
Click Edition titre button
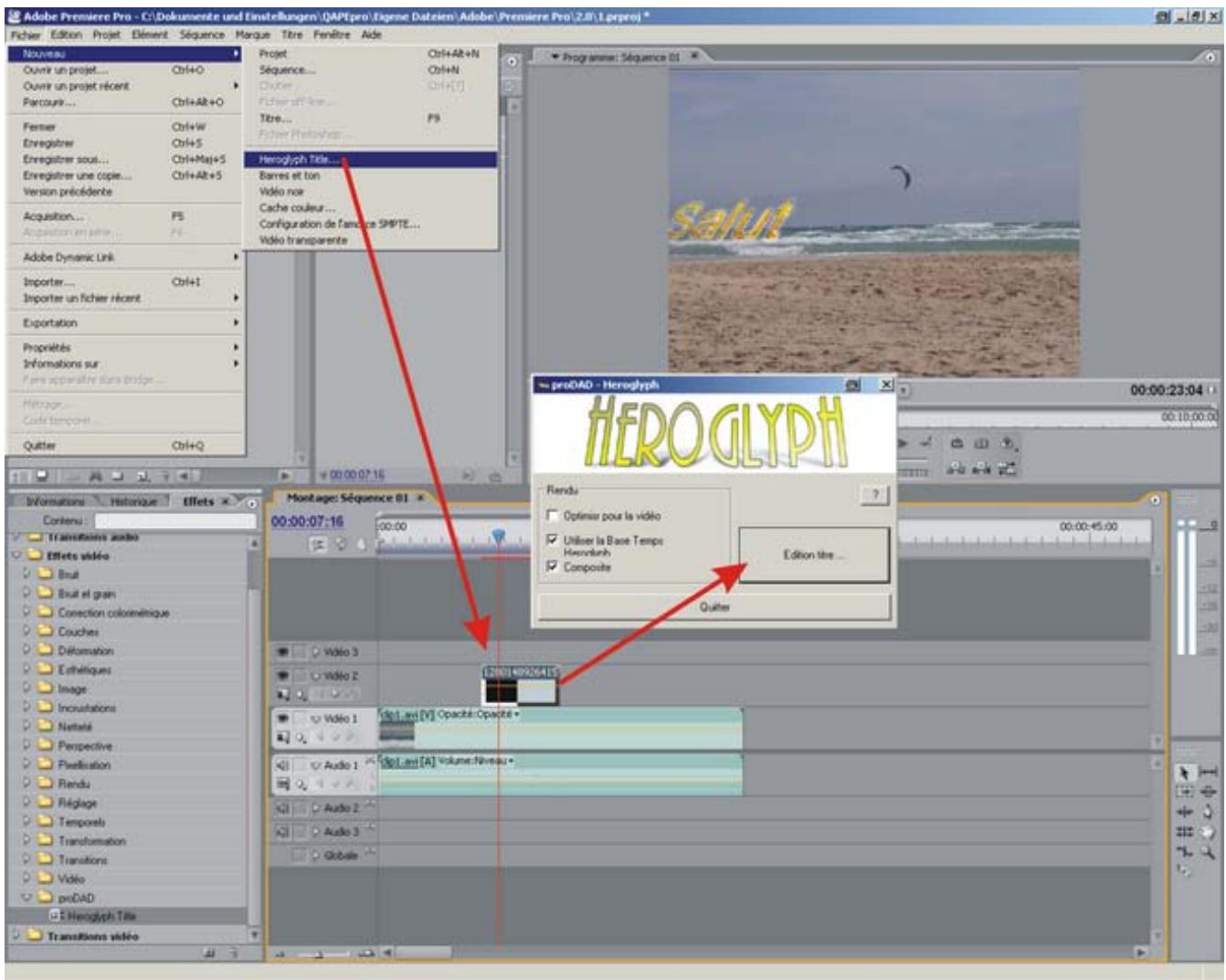tap(813, 554)
